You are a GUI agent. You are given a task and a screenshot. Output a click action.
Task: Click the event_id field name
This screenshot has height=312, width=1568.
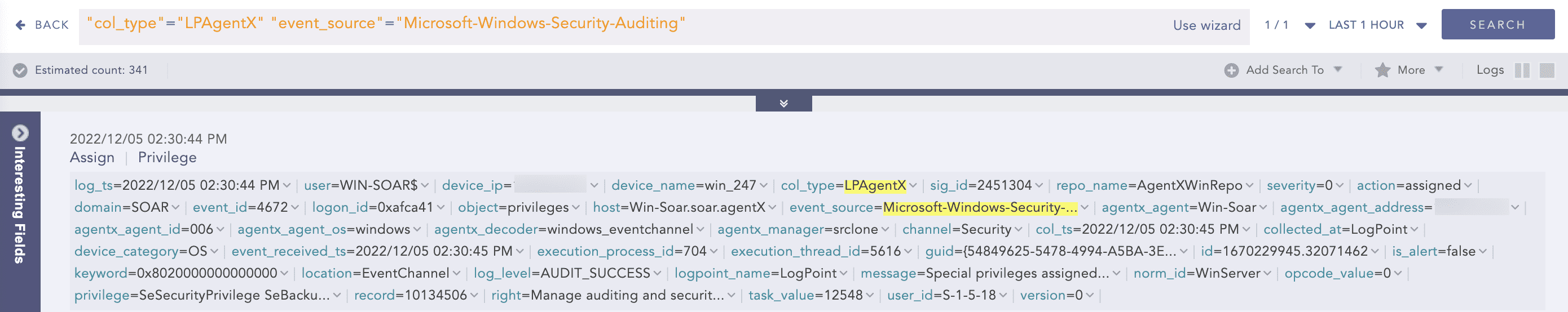(x=221, y=207)
